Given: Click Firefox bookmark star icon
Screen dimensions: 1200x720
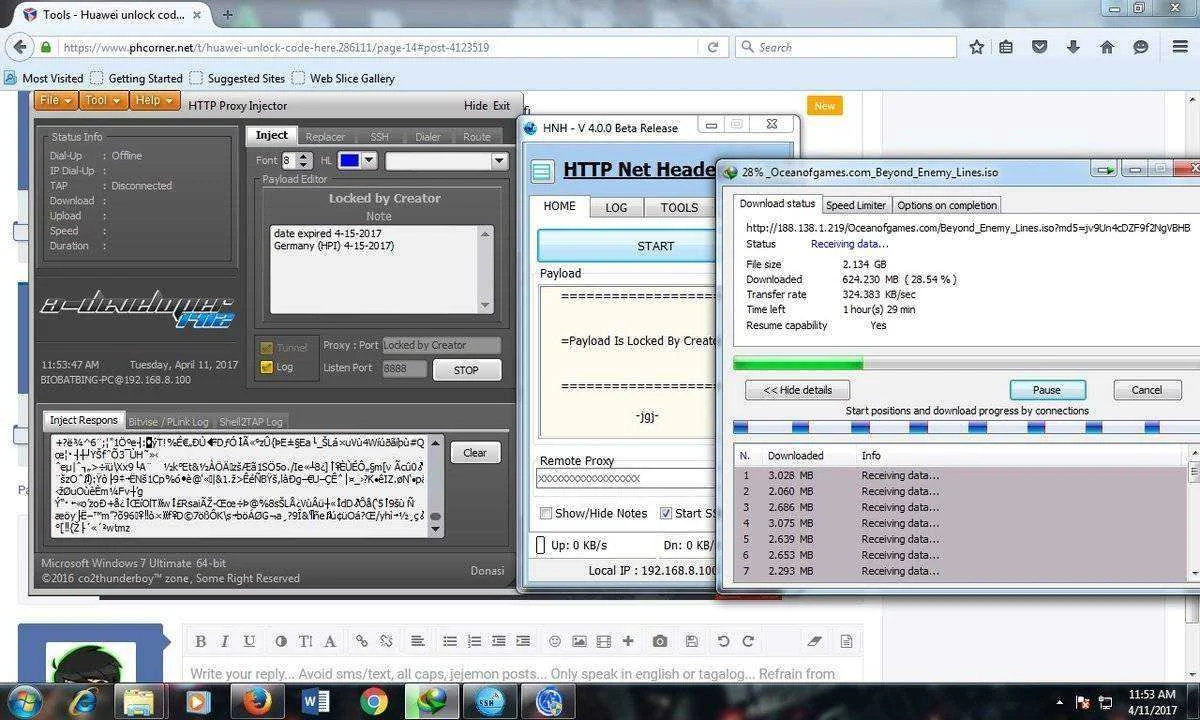Looking at the screenshot, I should click(976, 47).
